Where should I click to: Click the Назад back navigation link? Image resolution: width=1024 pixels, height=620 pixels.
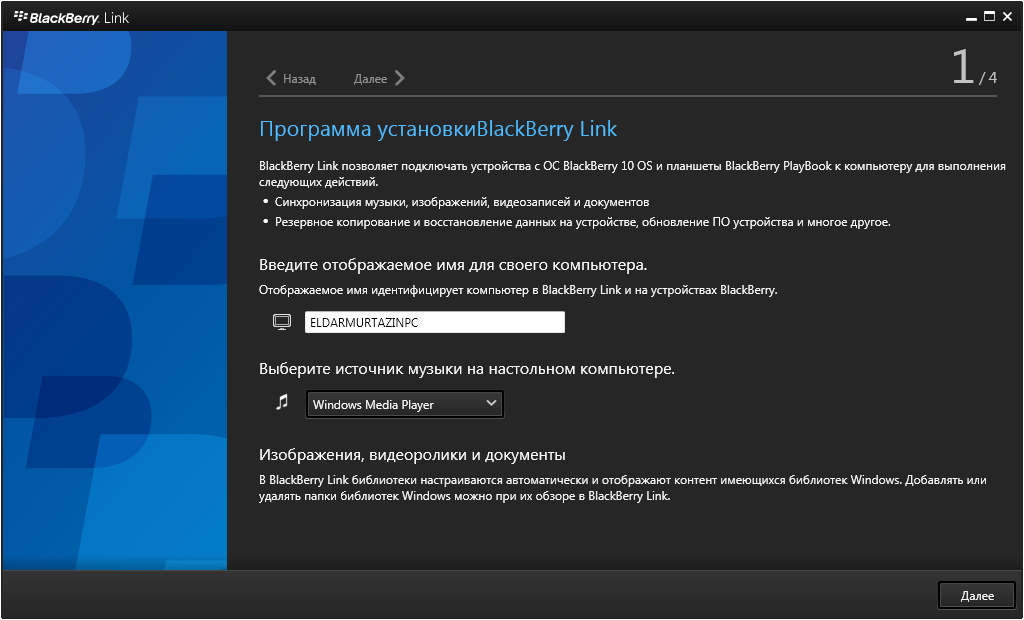pos(291,78)
